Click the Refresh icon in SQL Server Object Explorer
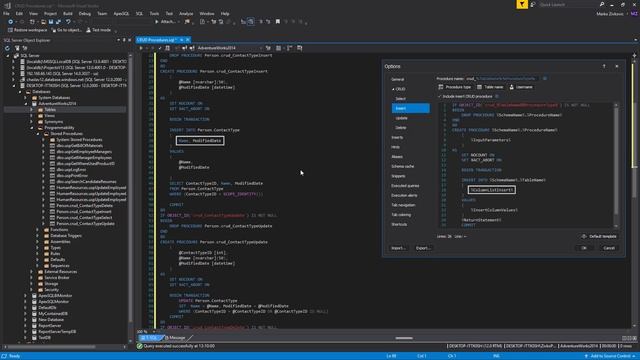This screenshot has height=360, width=640. (7, 48)
